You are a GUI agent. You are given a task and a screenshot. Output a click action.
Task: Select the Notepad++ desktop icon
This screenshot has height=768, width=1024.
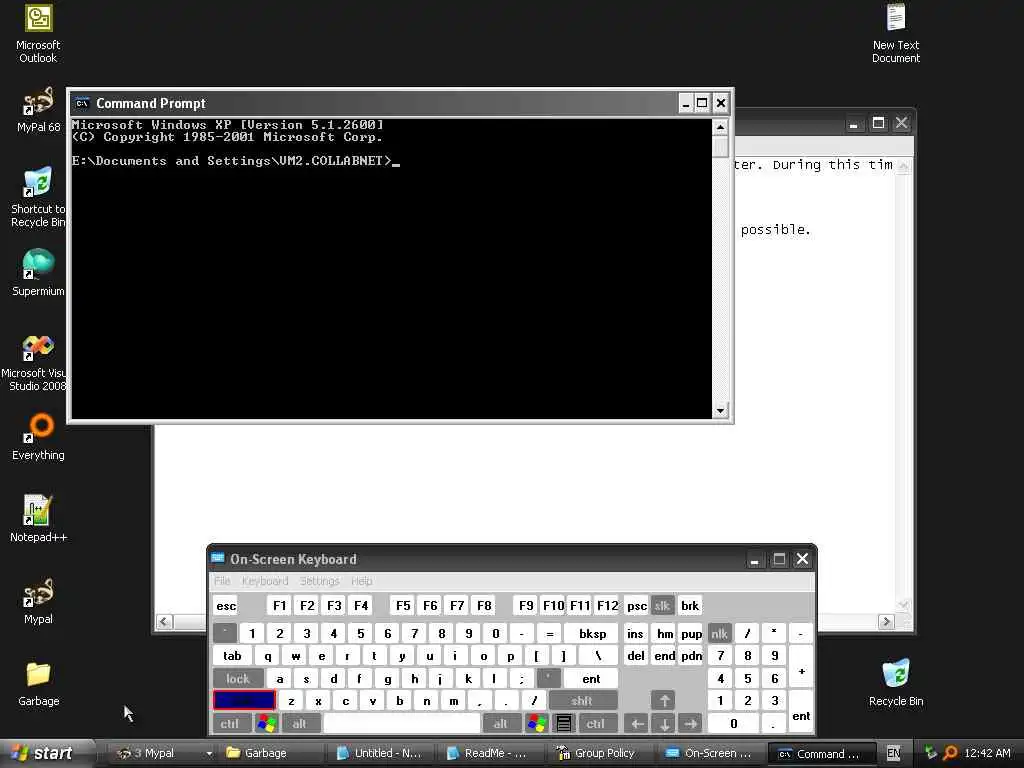tap(38, 519)
